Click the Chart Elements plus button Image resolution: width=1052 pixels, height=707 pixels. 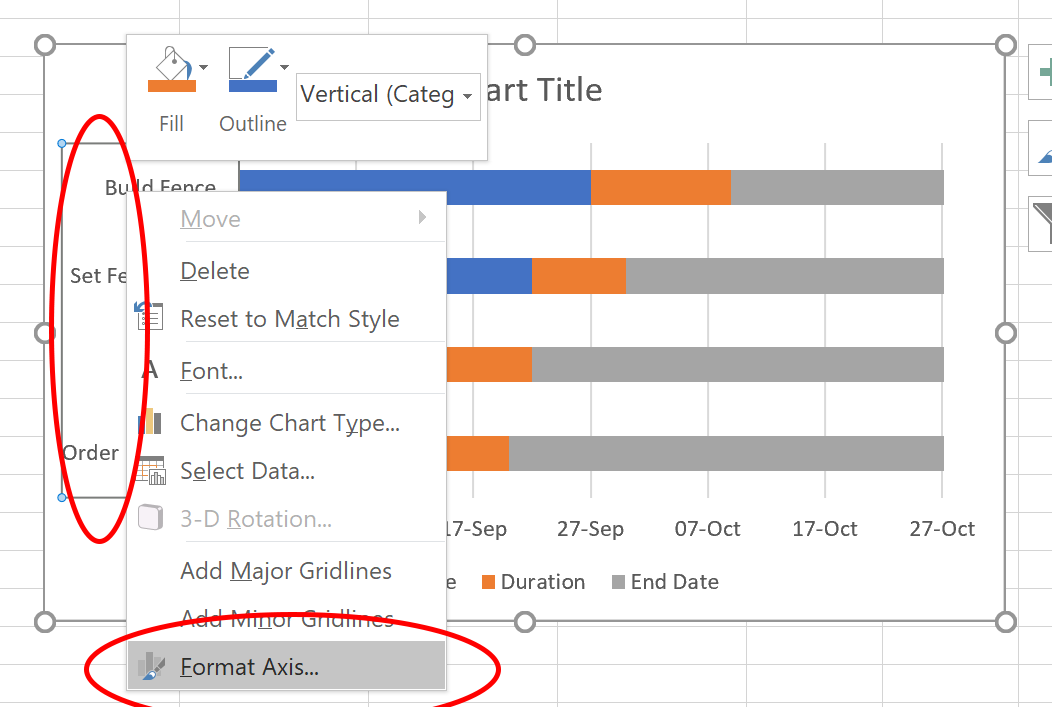pos(1041,72)
